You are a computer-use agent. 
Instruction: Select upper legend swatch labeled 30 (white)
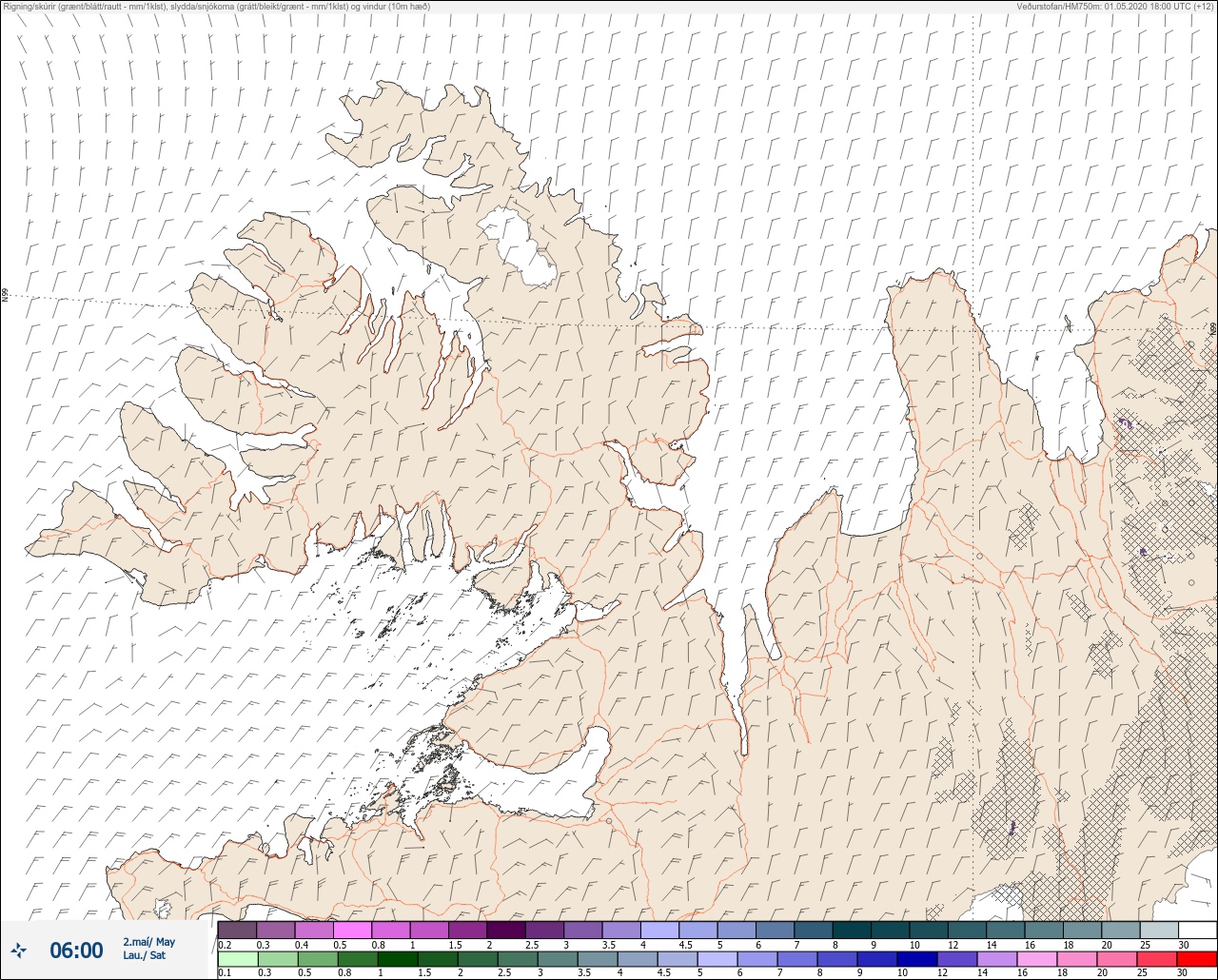1197,930
